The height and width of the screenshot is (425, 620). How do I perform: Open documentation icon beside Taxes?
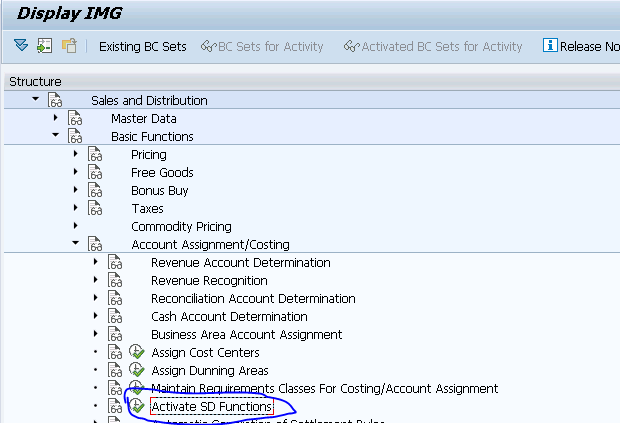[96, 209]
